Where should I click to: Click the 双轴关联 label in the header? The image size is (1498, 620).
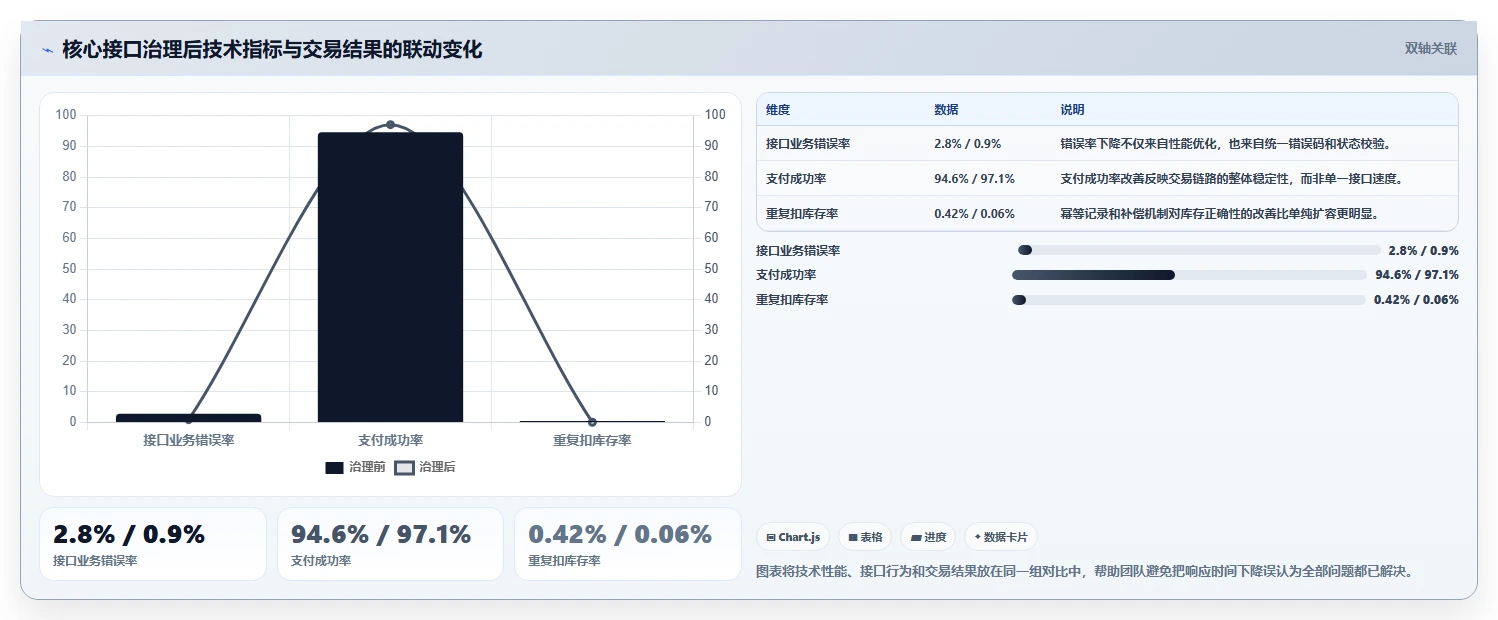tap(1431, 49)
